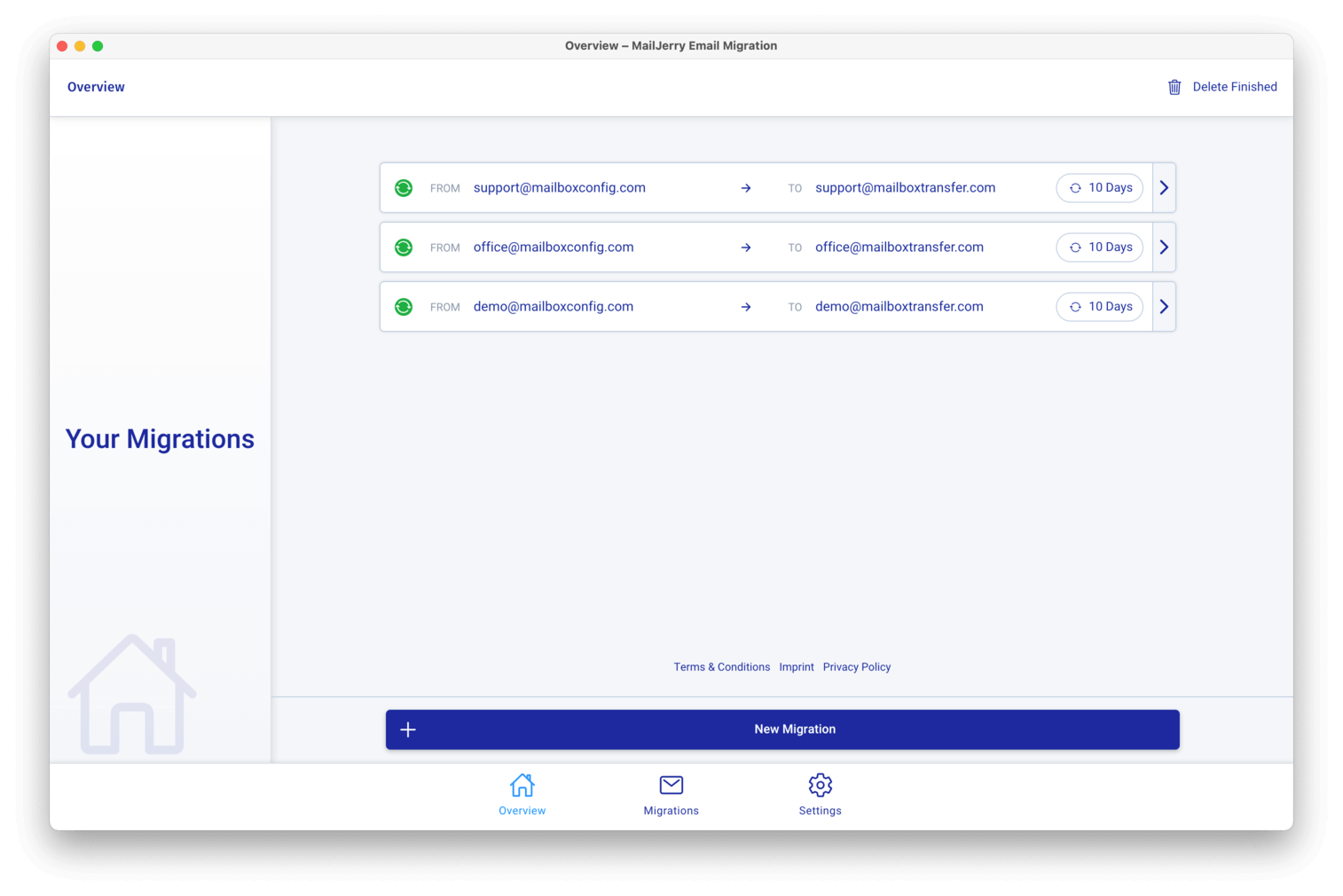The width and height of the screenshot is (1343, 896).
Task: Select destination demo@mailboxtransfer.com
Action: (899, 307)
